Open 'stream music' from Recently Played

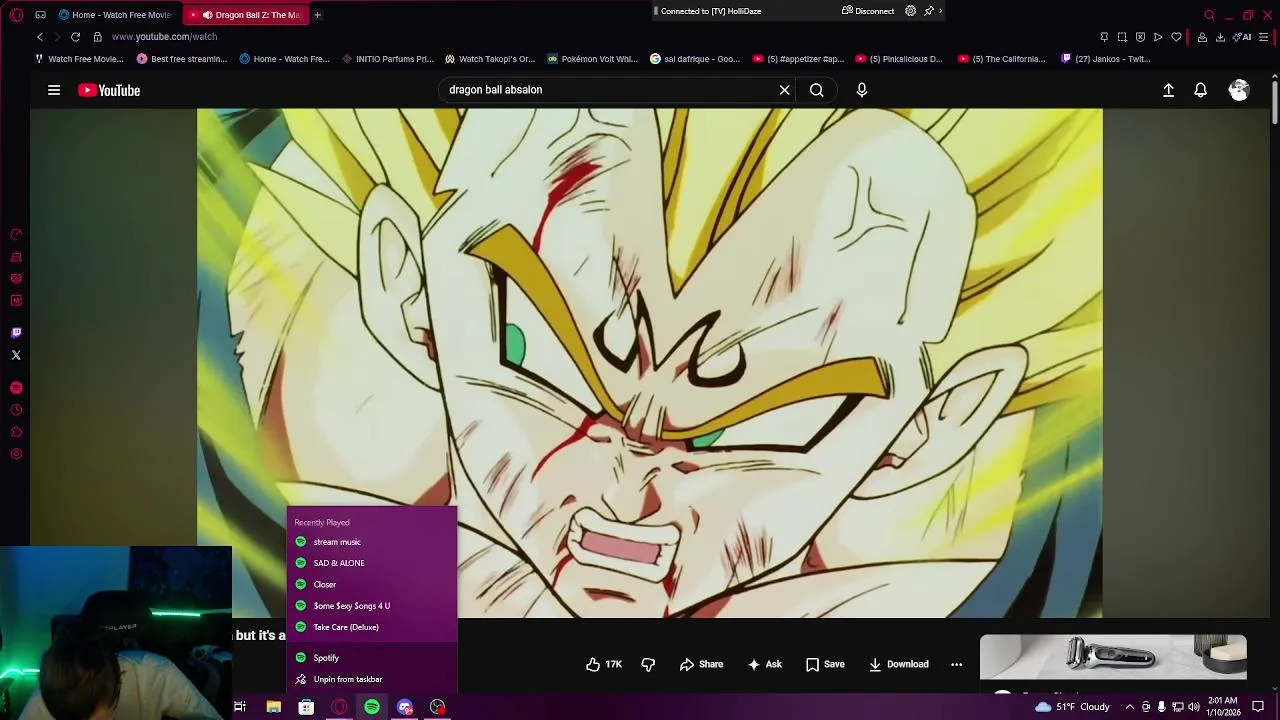click(x=372, y=542)
